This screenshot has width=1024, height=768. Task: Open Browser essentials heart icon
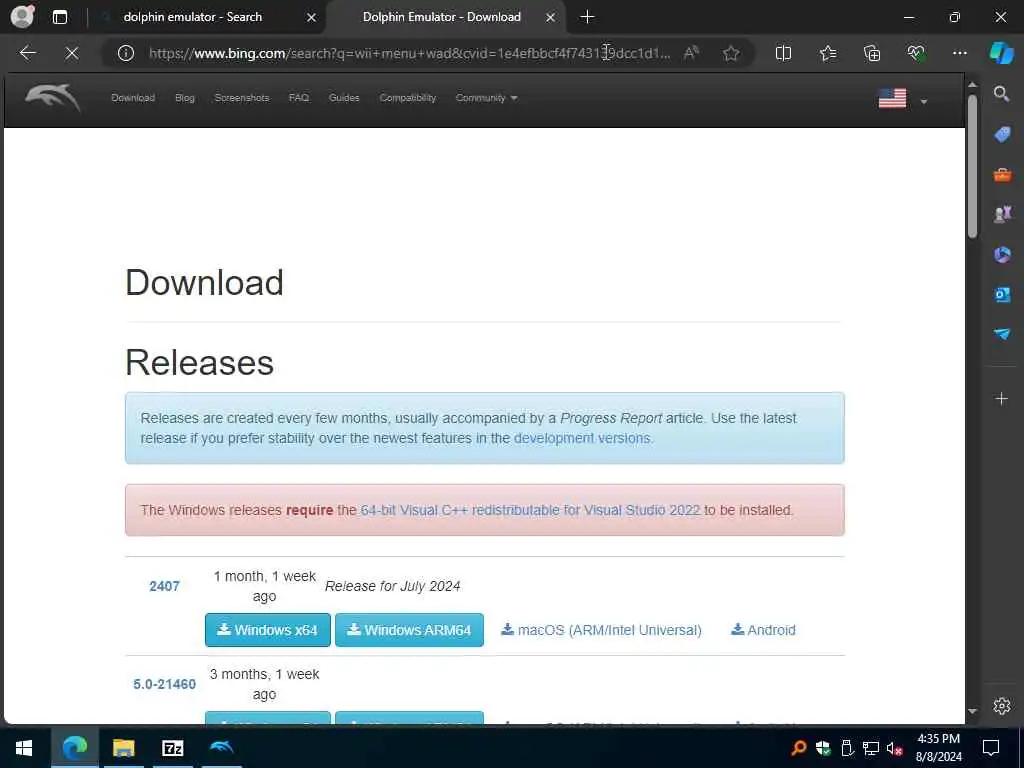click(916, 53)
